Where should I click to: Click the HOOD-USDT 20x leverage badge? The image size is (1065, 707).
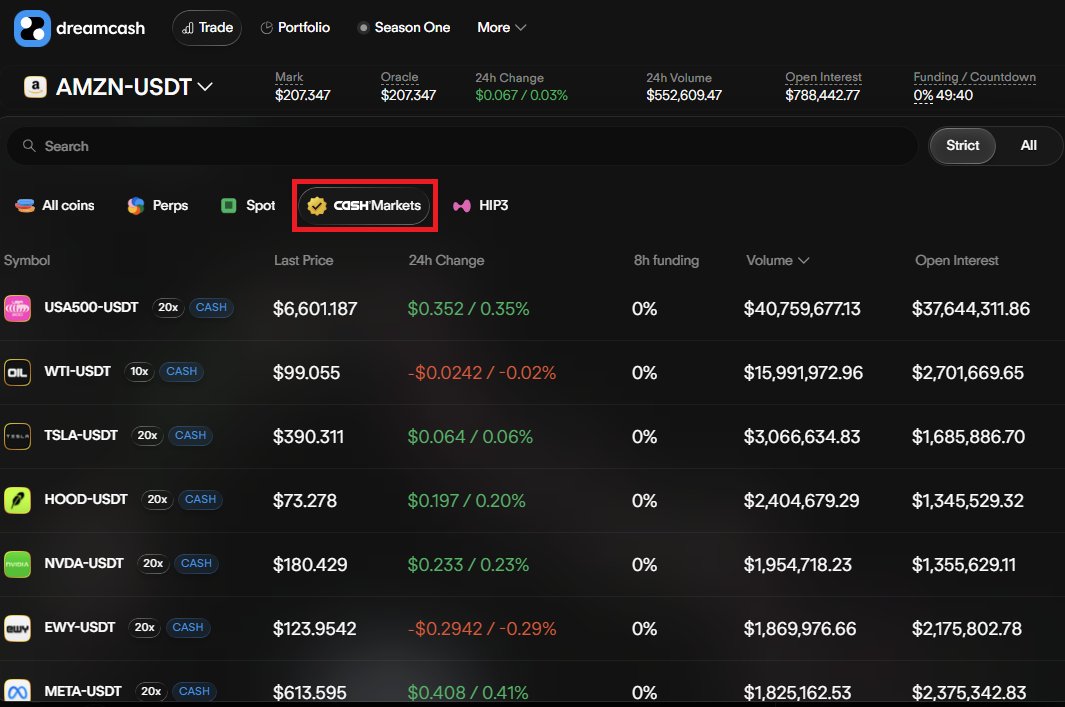click(157, 499)
